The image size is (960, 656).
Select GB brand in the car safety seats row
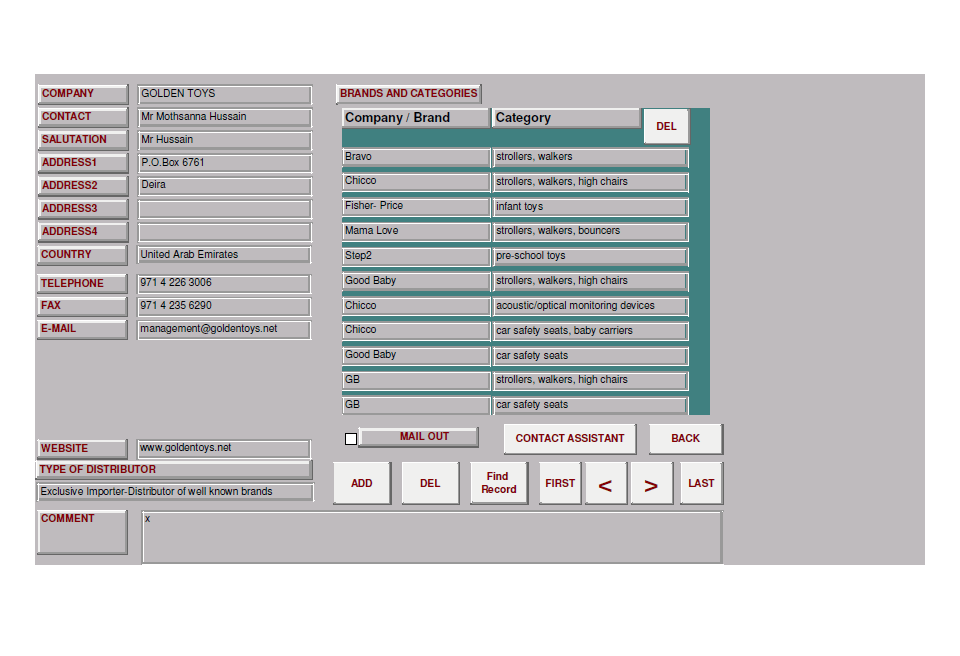[416, 405]
